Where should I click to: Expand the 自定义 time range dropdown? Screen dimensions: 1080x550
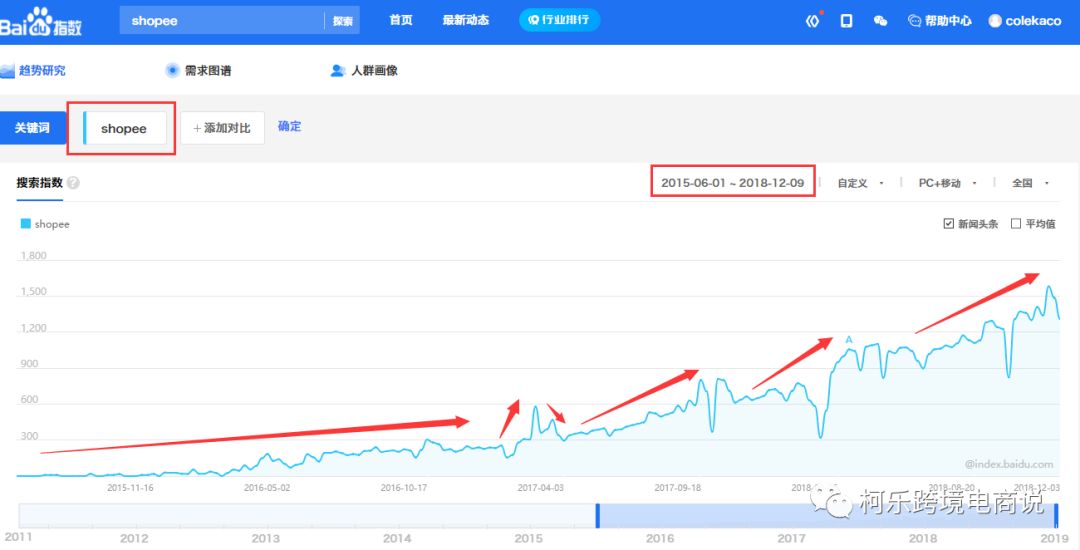coord(860,183)
